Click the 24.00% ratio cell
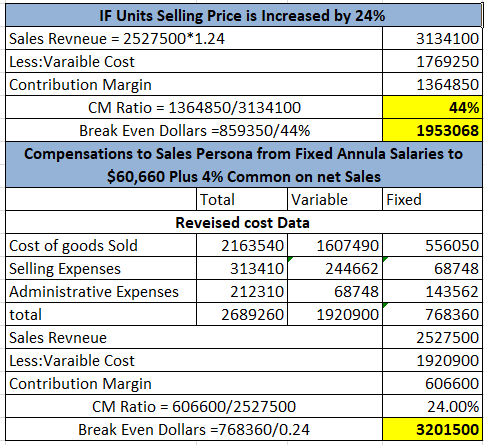The width and height of the screenshot is (484, 445). click(432, 406)
